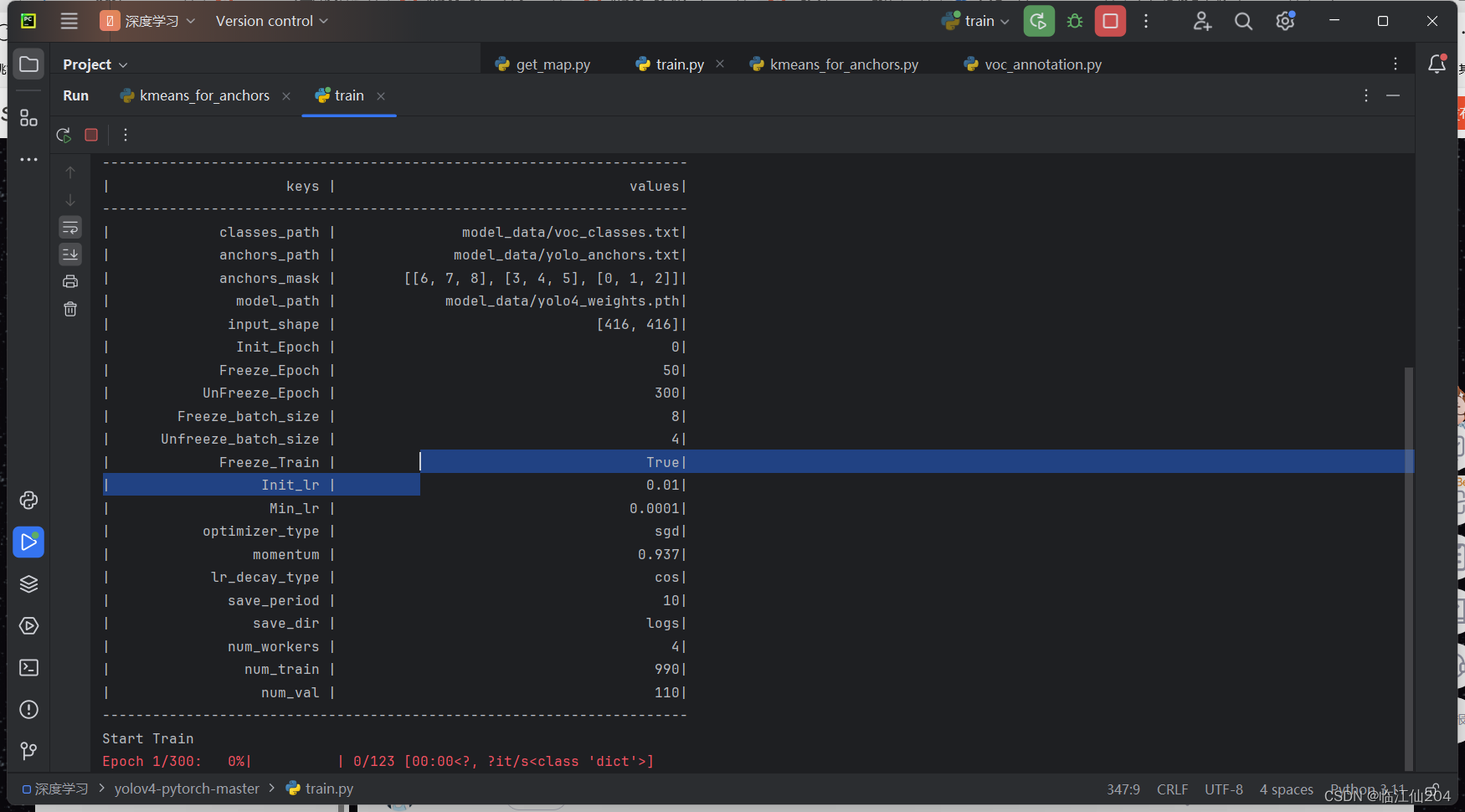
Task: Expand the Version control dropdown
Action: [272, 21]
